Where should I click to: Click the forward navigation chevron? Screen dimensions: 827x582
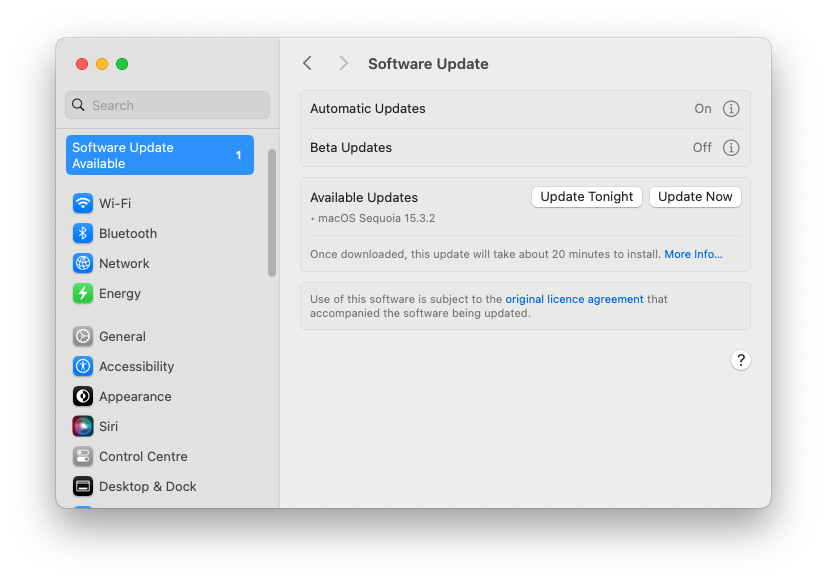[x=343, y=63]
